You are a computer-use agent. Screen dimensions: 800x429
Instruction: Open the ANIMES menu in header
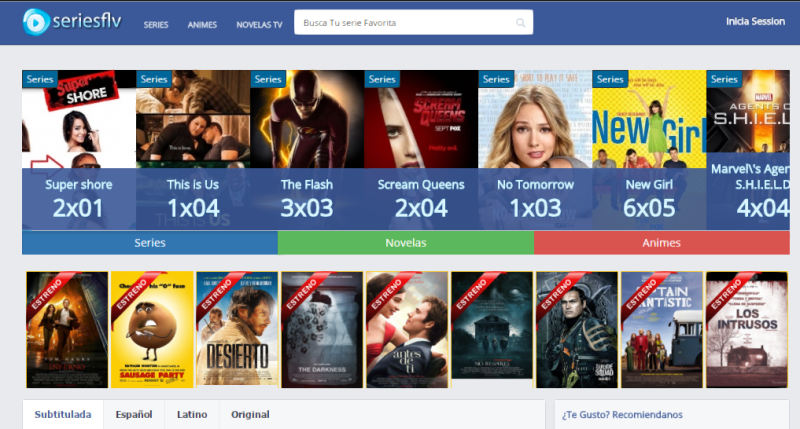point(202,24)
